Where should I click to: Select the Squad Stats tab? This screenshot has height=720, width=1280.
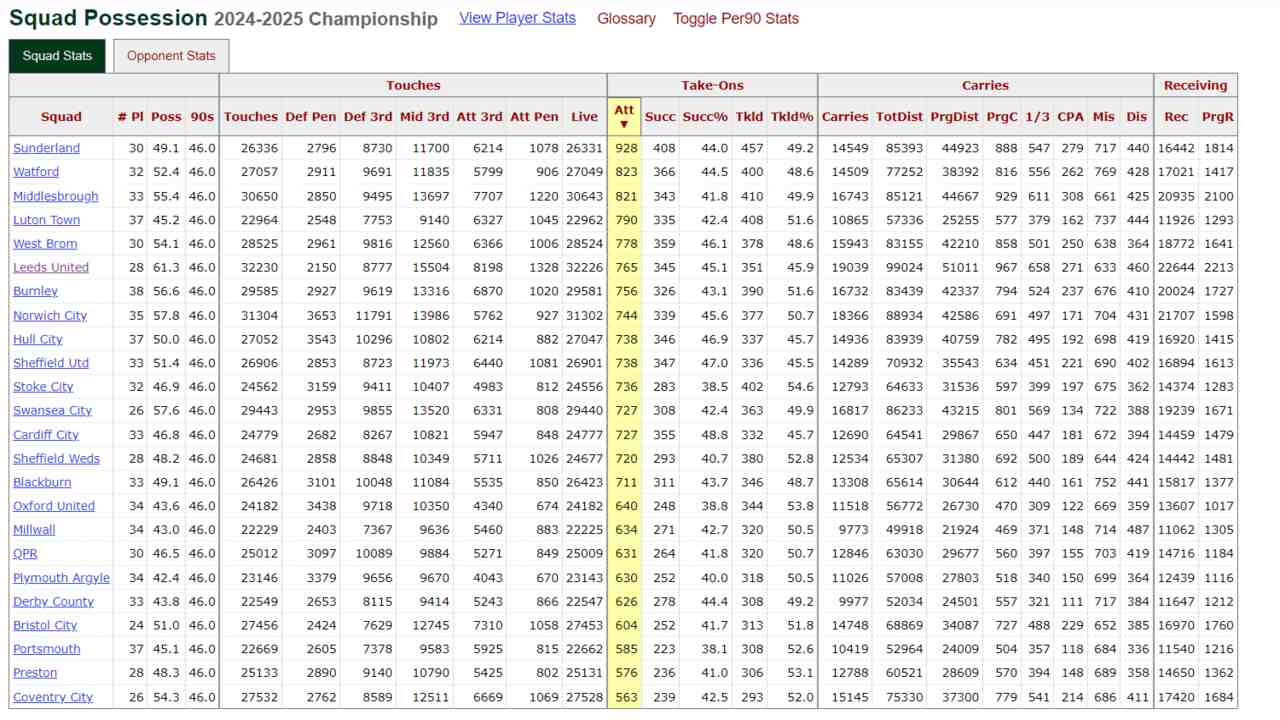coord(57,56)
